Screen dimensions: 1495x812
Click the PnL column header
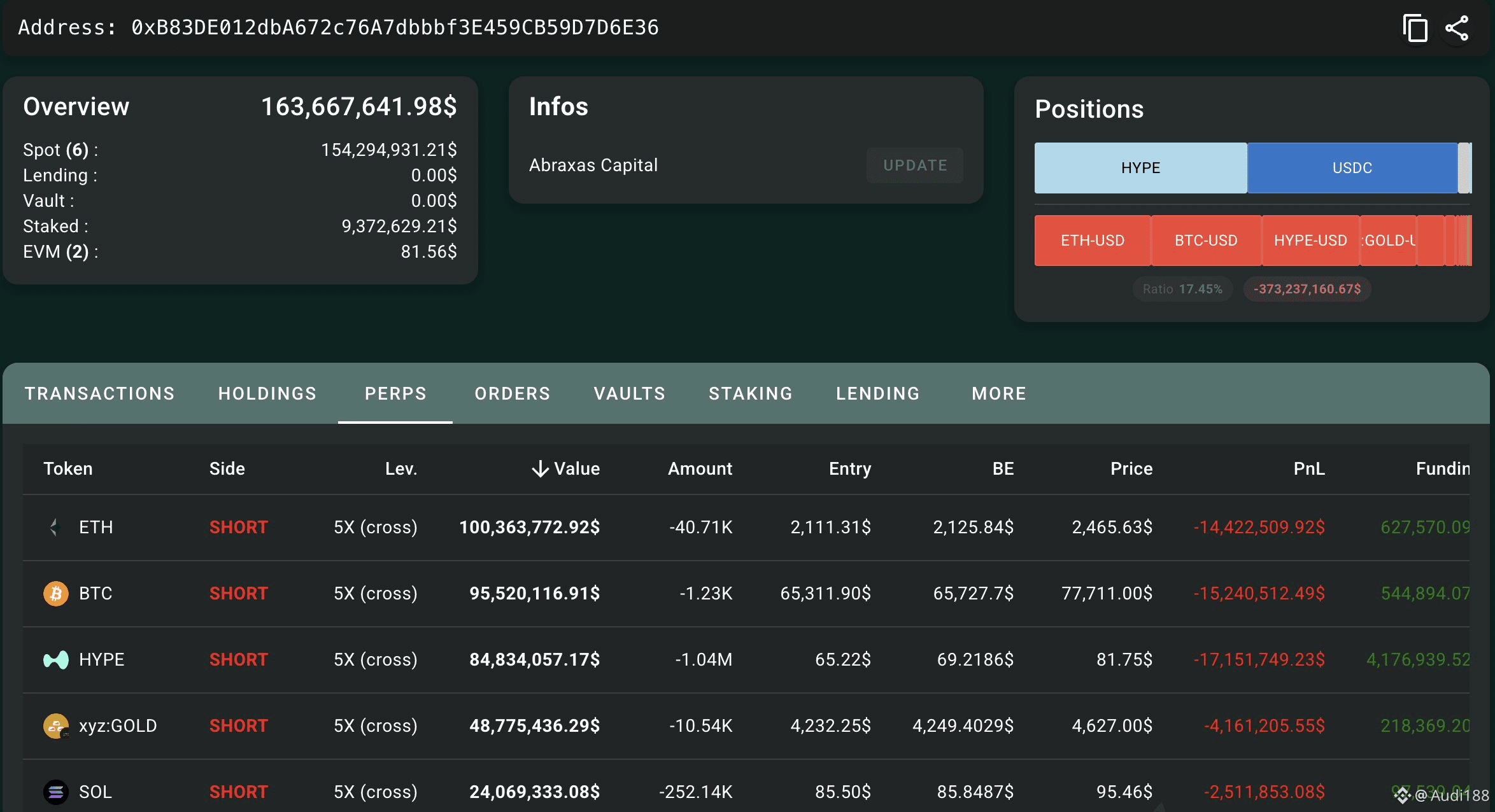[1309, 469]
